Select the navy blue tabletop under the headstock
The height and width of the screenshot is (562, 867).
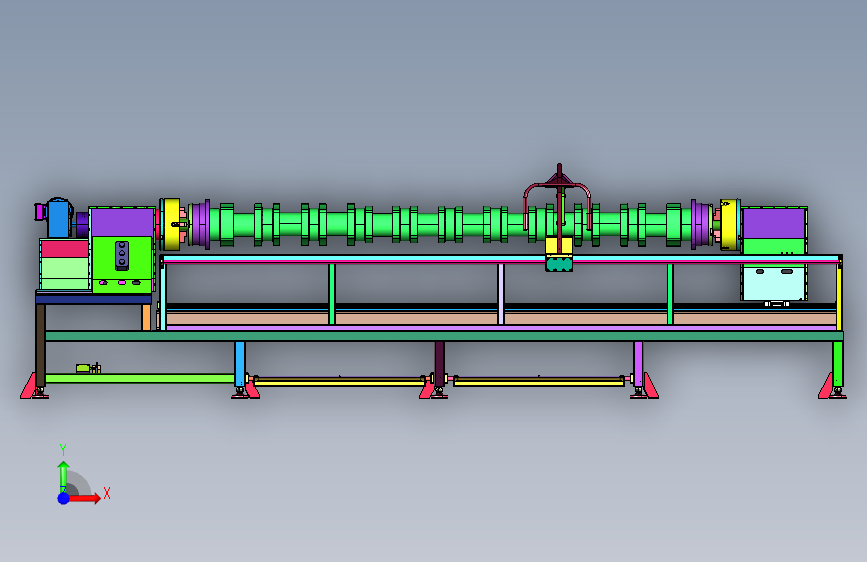pyautogui.click(x=93, y=299)
